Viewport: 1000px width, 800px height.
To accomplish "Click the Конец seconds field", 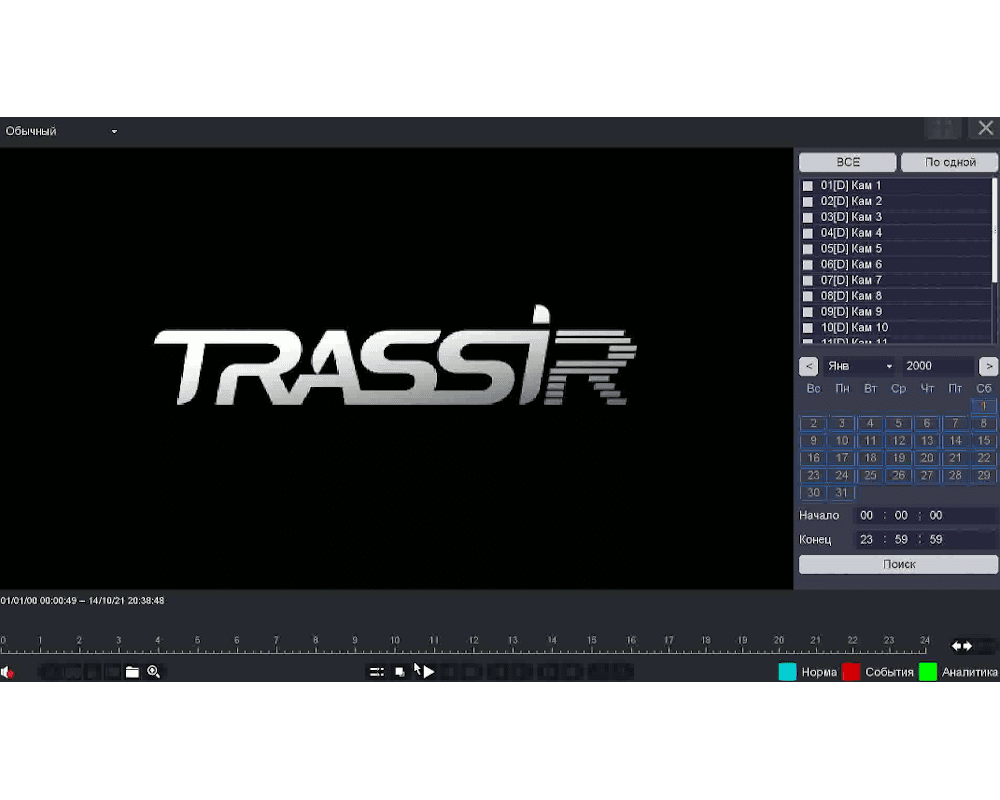I will pyautogui.click(x=936, y=540).
